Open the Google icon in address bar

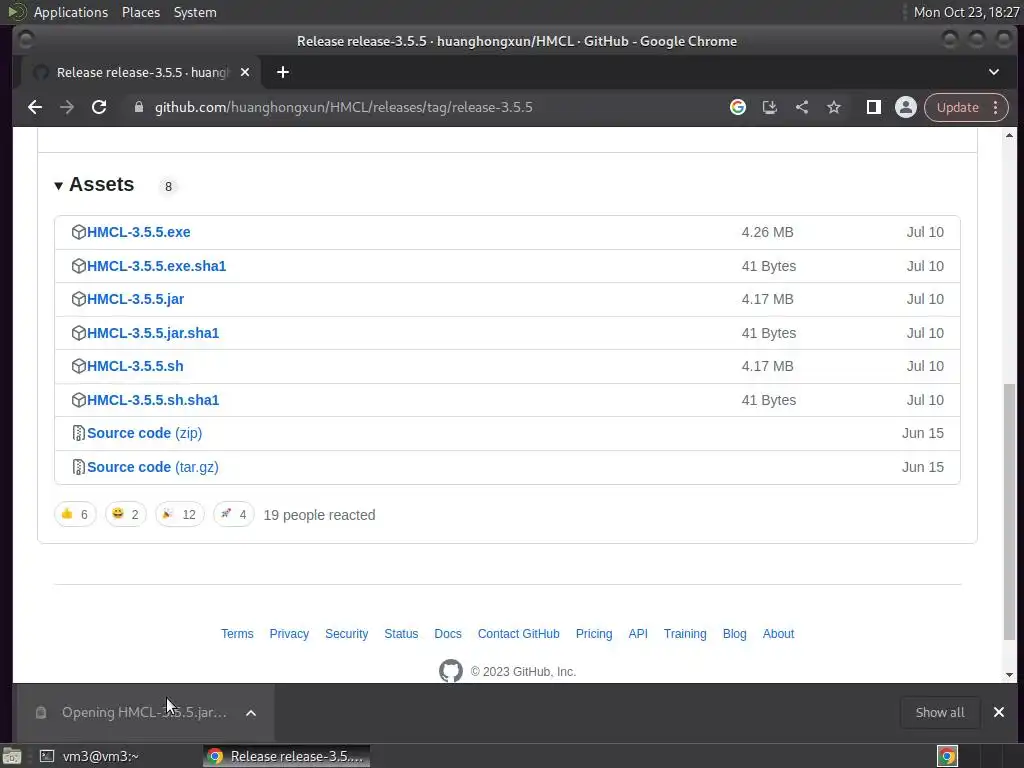click(738, 107)
